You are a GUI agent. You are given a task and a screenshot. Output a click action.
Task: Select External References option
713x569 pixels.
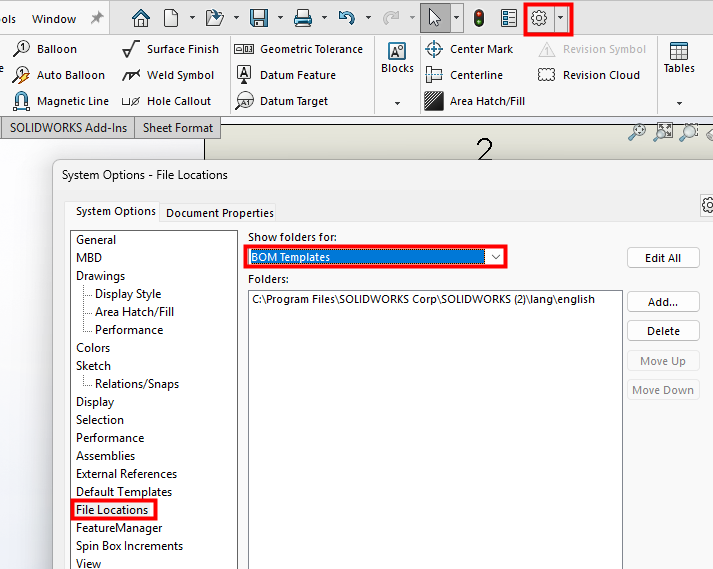126,474
